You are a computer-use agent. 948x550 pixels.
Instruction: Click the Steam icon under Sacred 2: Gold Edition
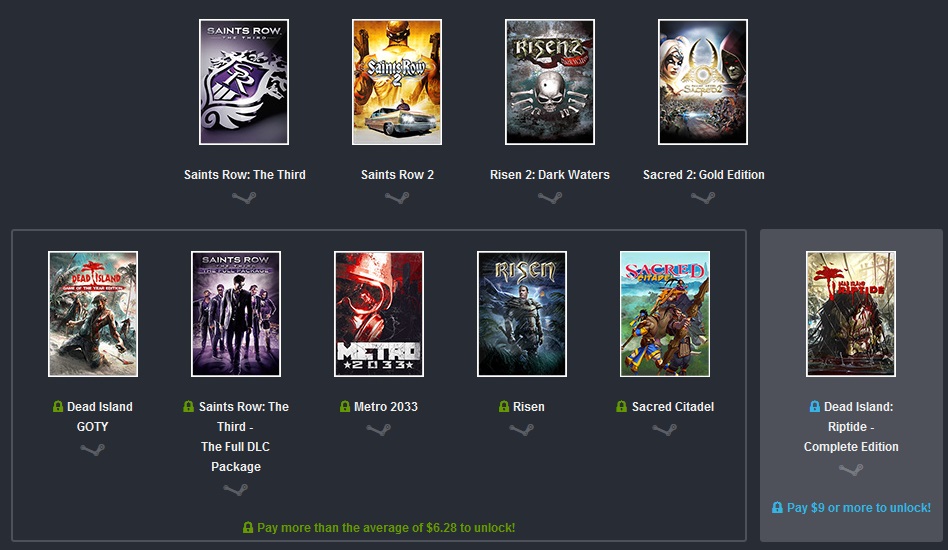703,197
